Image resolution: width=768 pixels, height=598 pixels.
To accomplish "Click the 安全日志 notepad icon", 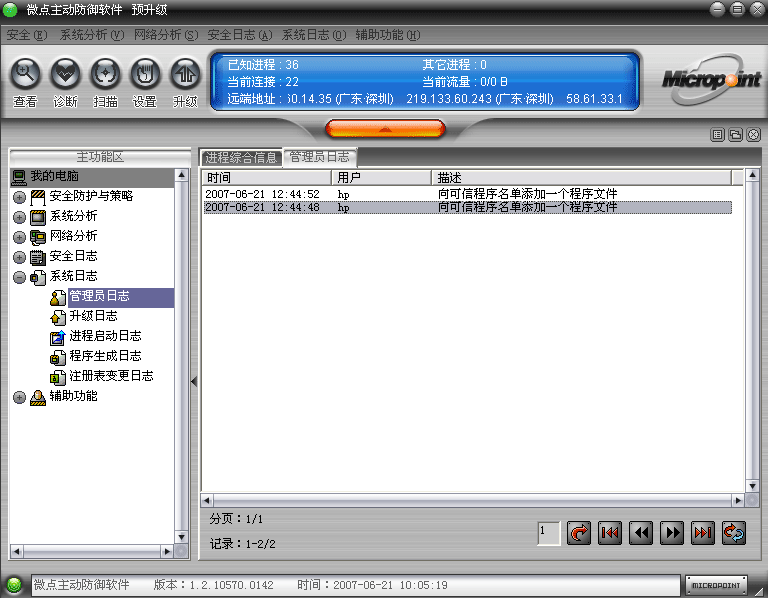I will tap(38, 258).
